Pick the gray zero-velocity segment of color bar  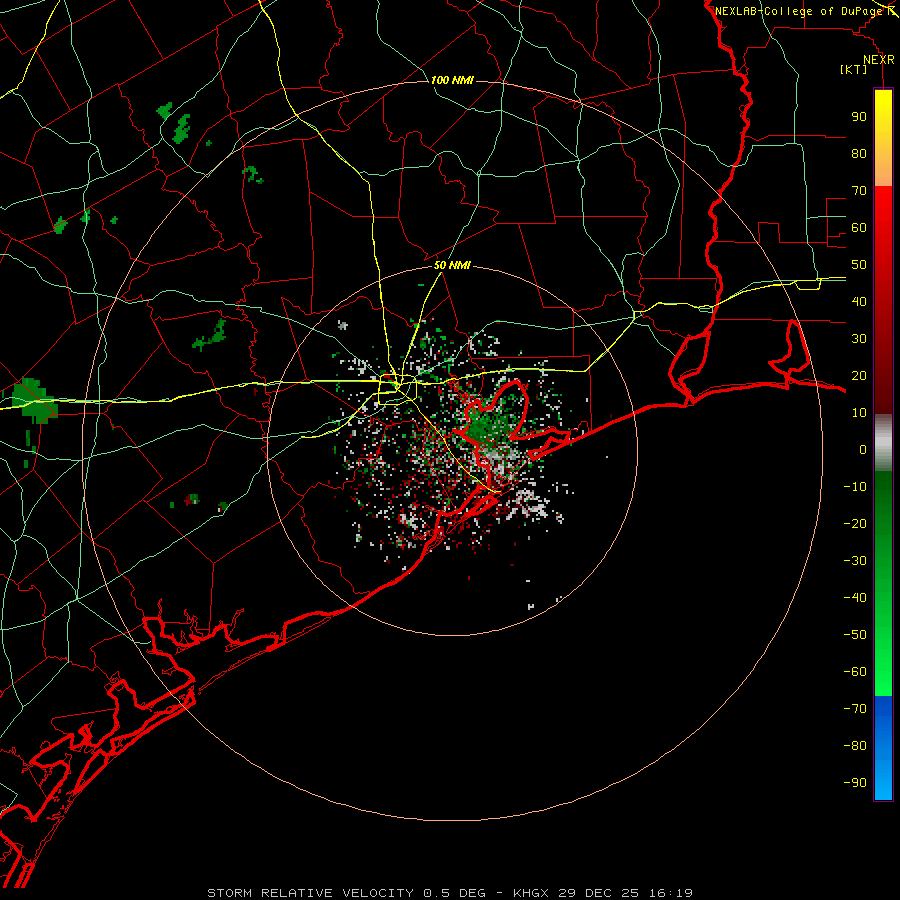[883, 443]
